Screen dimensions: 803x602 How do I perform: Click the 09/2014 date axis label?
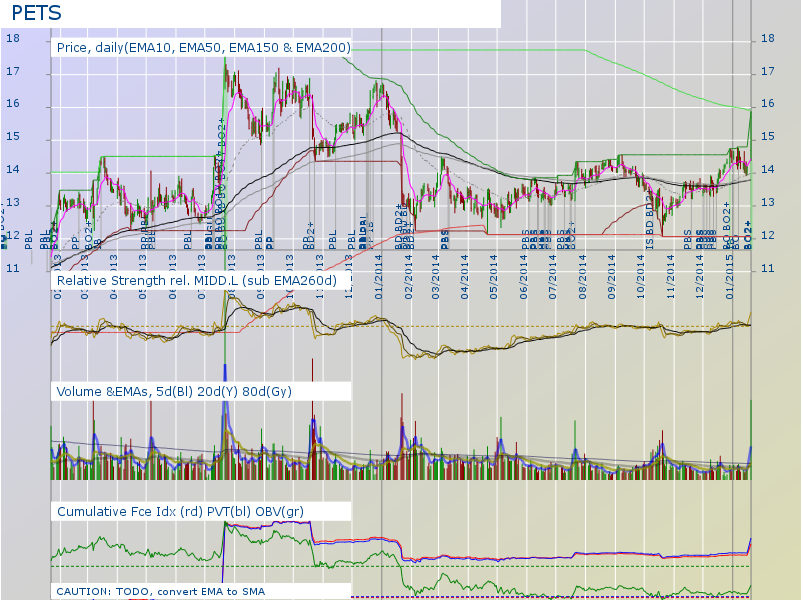[x=611, y=277]
